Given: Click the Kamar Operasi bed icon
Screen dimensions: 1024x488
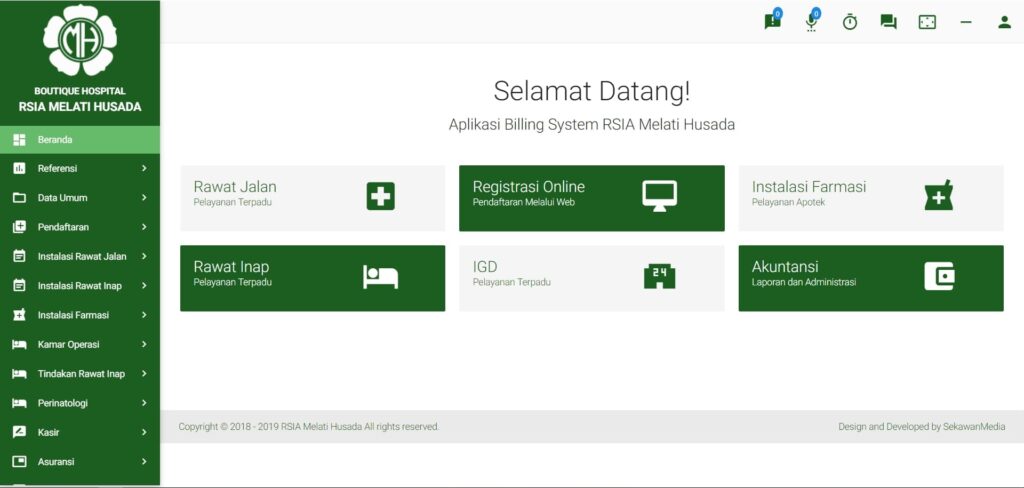Looking at the screenshot, I should point(20,344).
